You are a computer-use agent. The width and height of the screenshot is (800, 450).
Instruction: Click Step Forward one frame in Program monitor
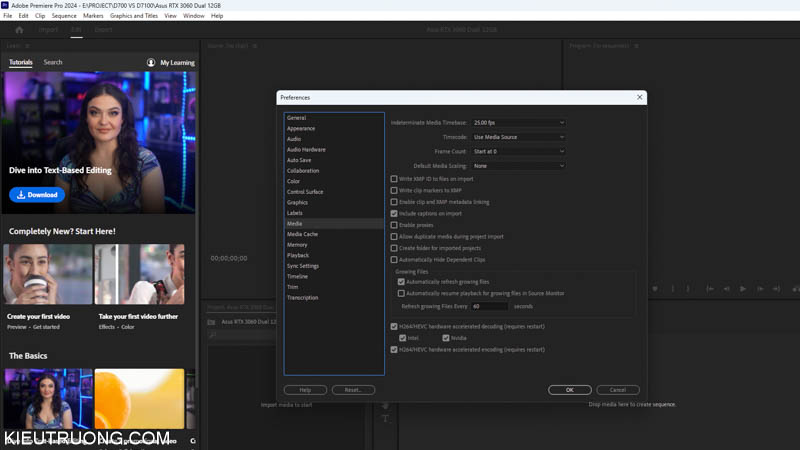(x=760, y=289)
